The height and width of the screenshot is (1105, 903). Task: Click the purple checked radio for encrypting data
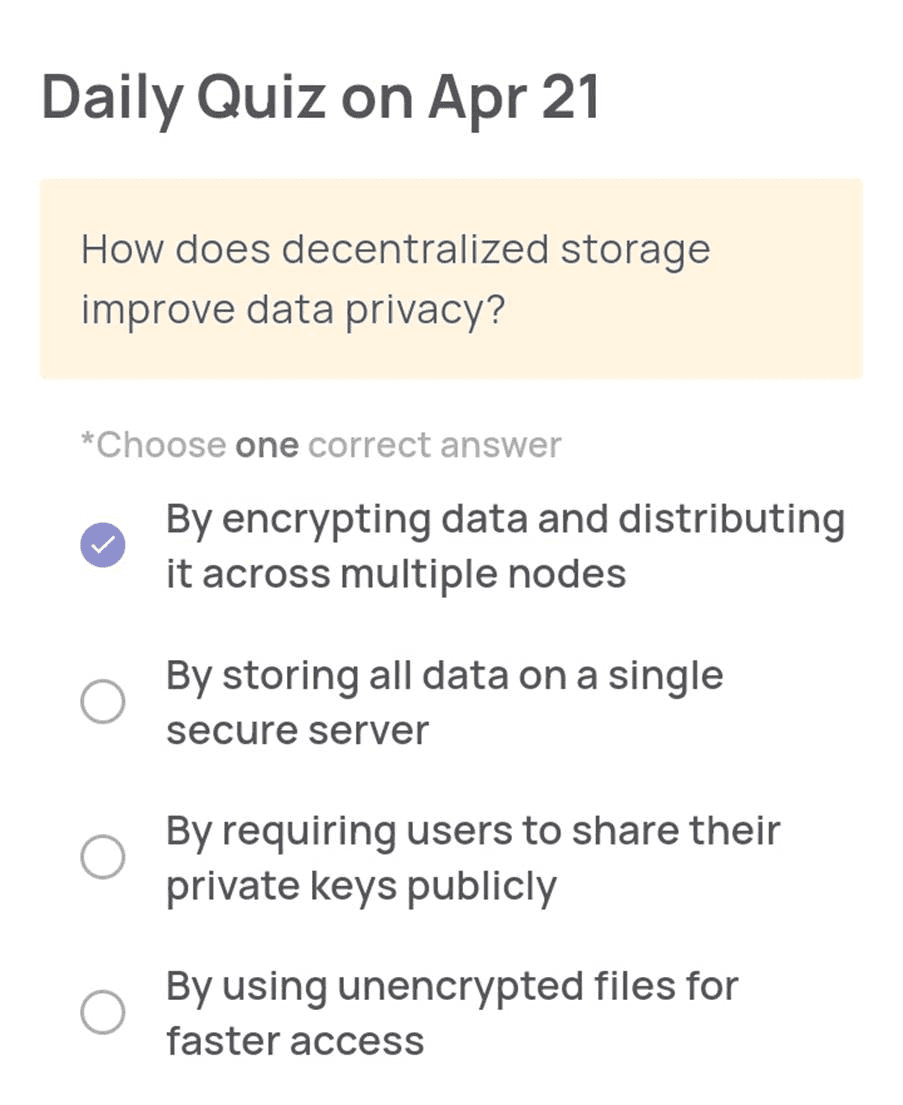(103, 545)
